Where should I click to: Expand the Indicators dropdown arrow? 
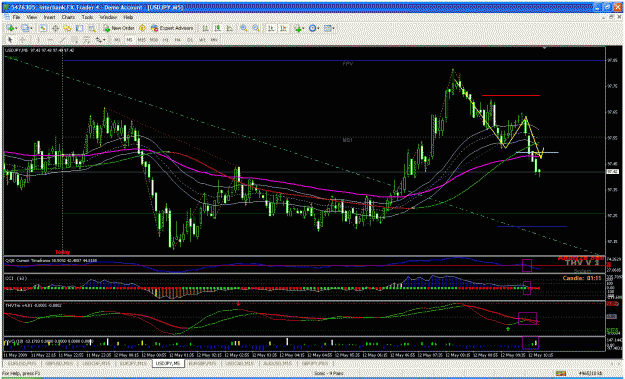304,28
